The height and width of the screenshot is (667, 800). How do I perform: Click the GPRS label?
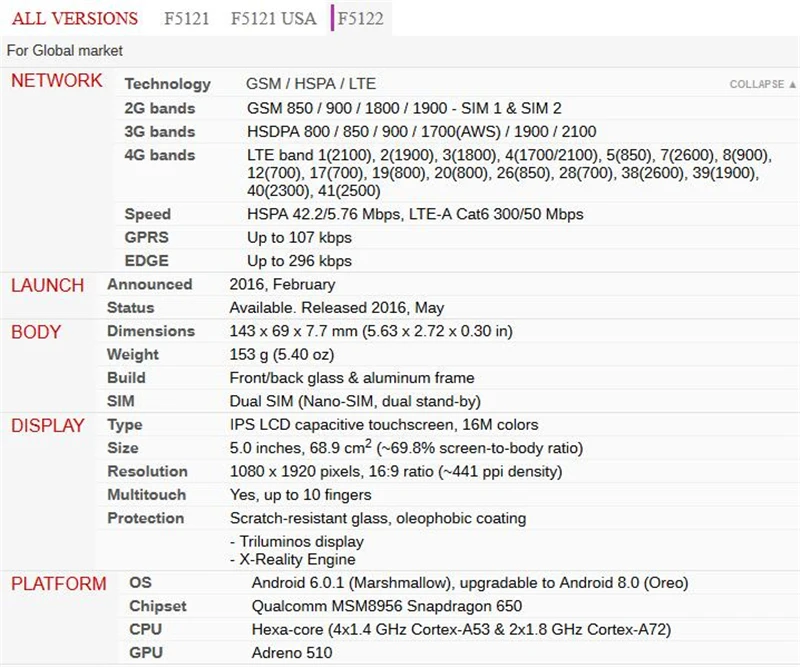[146, 237]
